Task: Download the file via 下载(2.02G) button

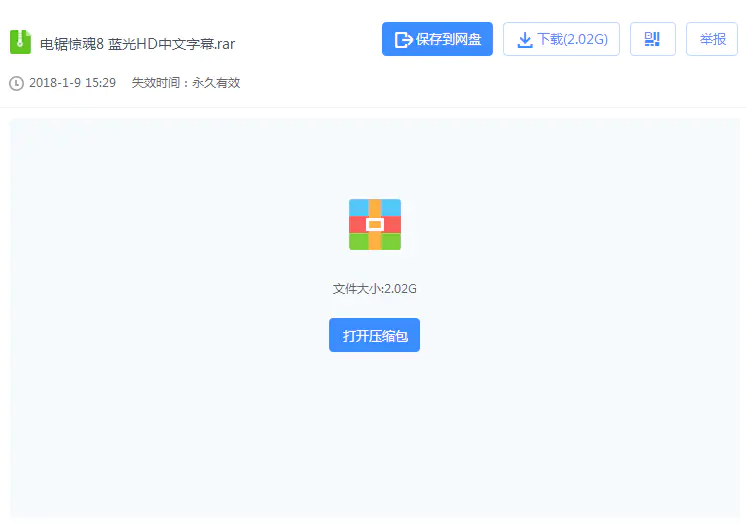Action: [561, 39]
